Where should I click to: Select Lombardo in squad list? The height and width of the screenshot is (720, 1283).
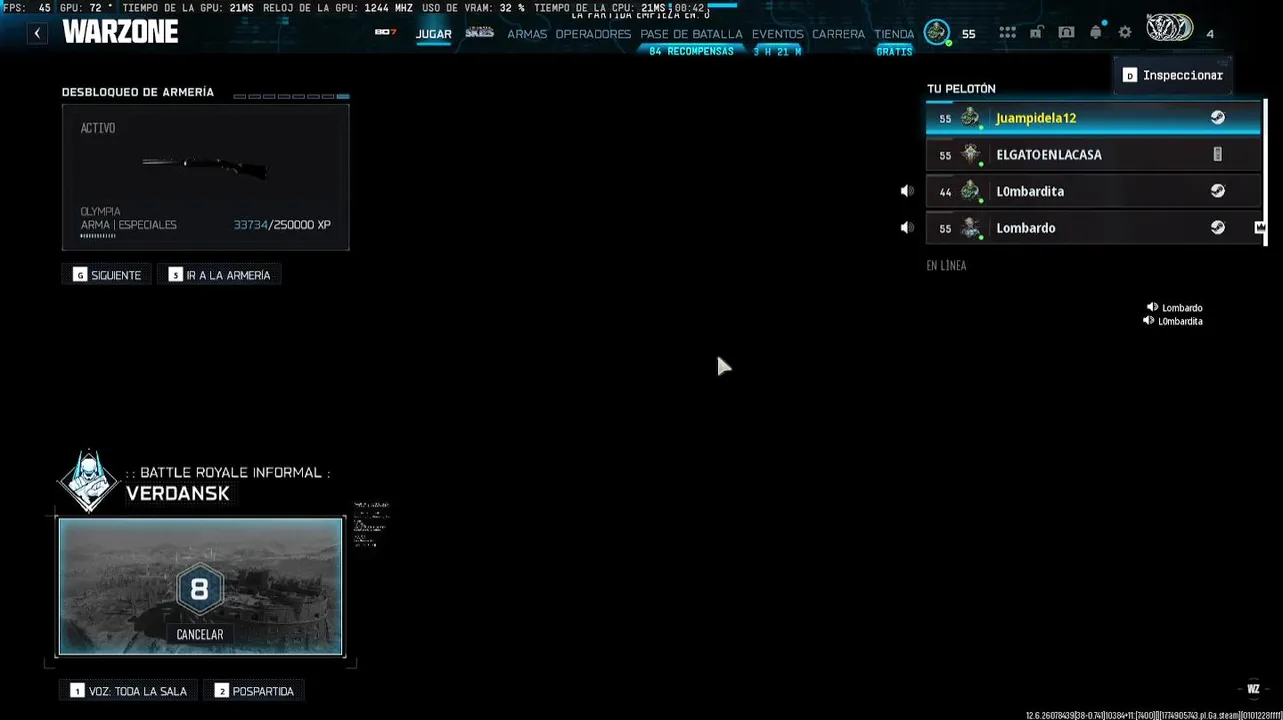tap(1094, 228)
